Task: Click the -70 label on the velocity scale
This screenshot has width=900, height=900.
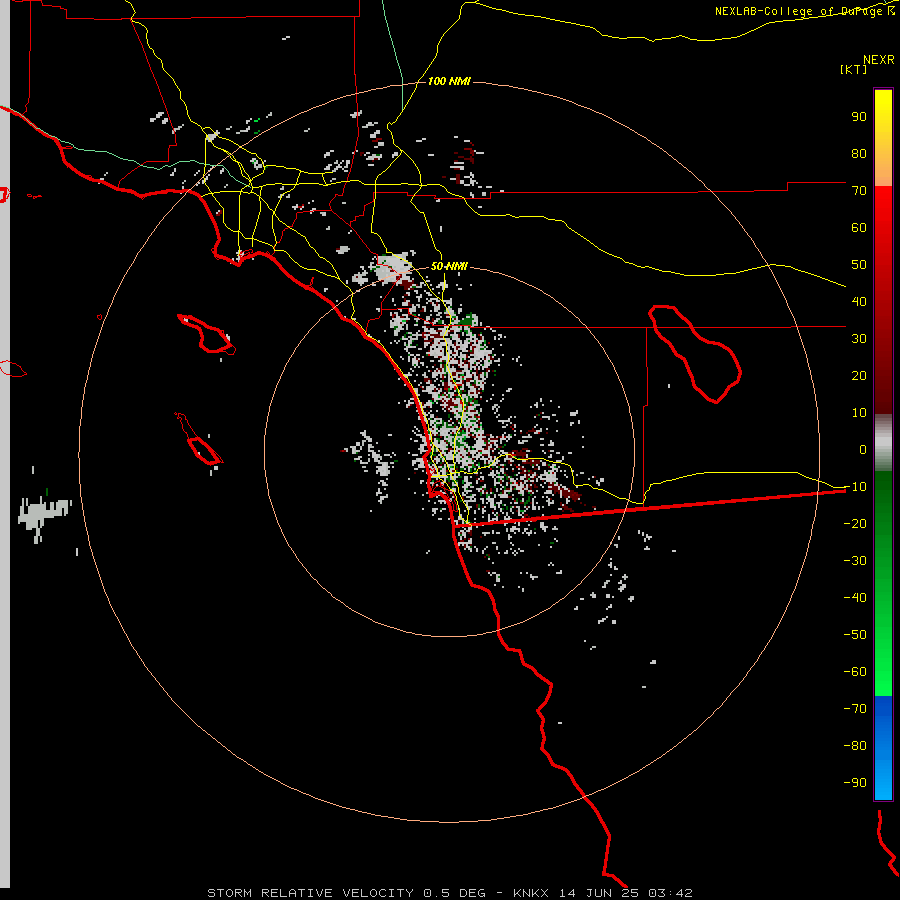Action: (x=855, y=709)
